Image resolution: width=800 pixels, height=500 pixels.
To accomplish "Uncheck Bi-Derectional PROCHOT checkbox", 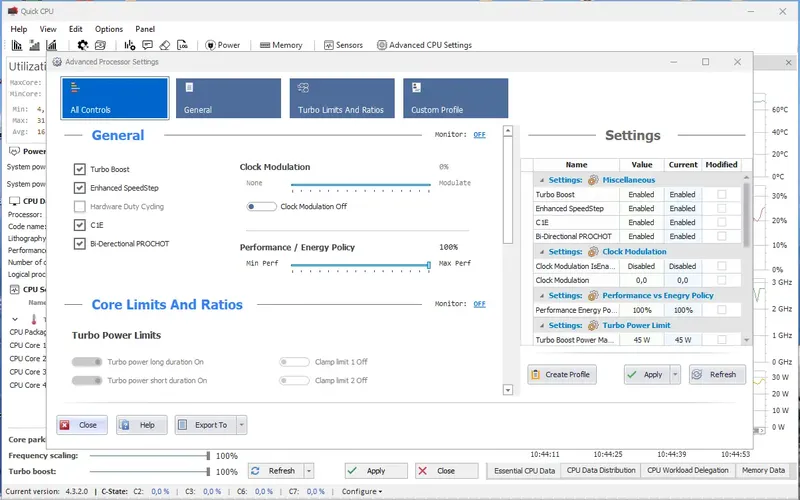I will pos(80,243).
